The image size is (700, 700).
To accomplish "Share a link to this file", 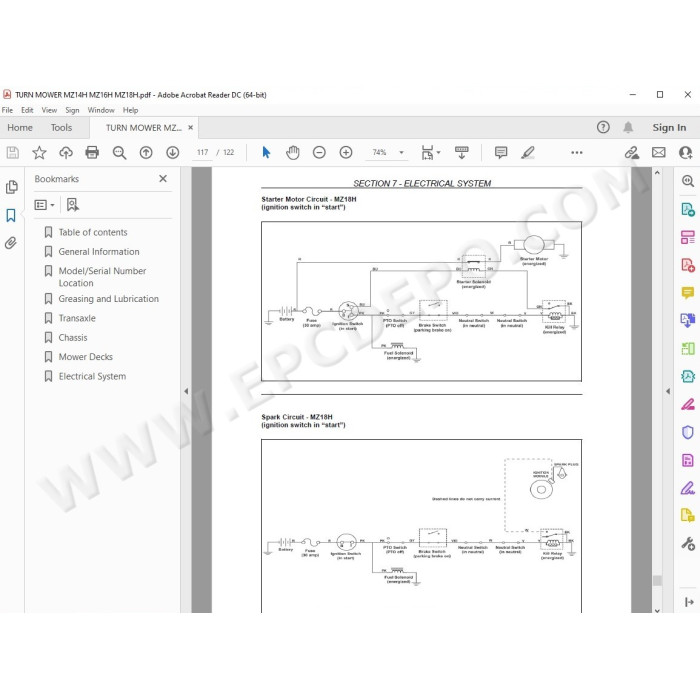I will click(631, 153).
